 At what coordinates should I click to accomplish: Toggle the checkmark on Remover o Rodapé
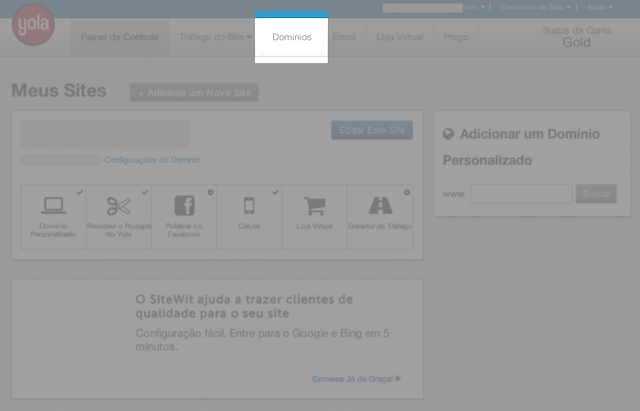(x=145, y=191)
